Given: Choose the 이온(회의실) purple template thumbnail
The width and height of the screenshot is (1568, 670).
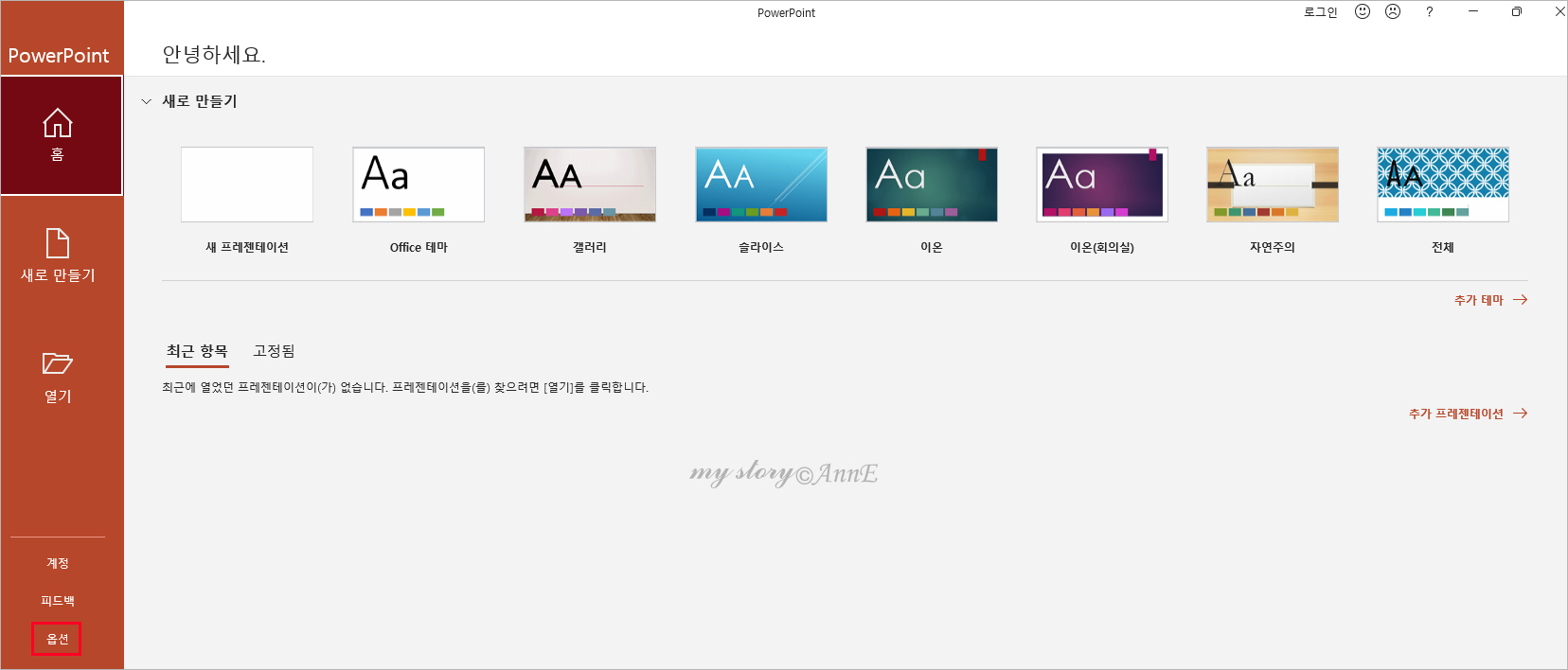Looking at the screenshot, I should [x=1102, y=185].
